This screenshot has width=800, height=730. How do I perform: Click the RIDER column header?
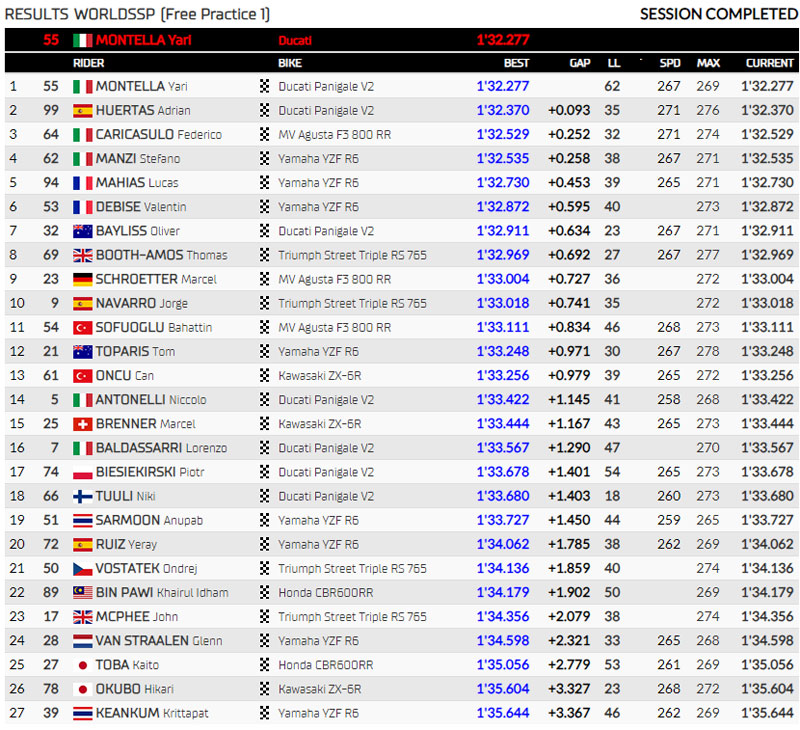point(90,63)
